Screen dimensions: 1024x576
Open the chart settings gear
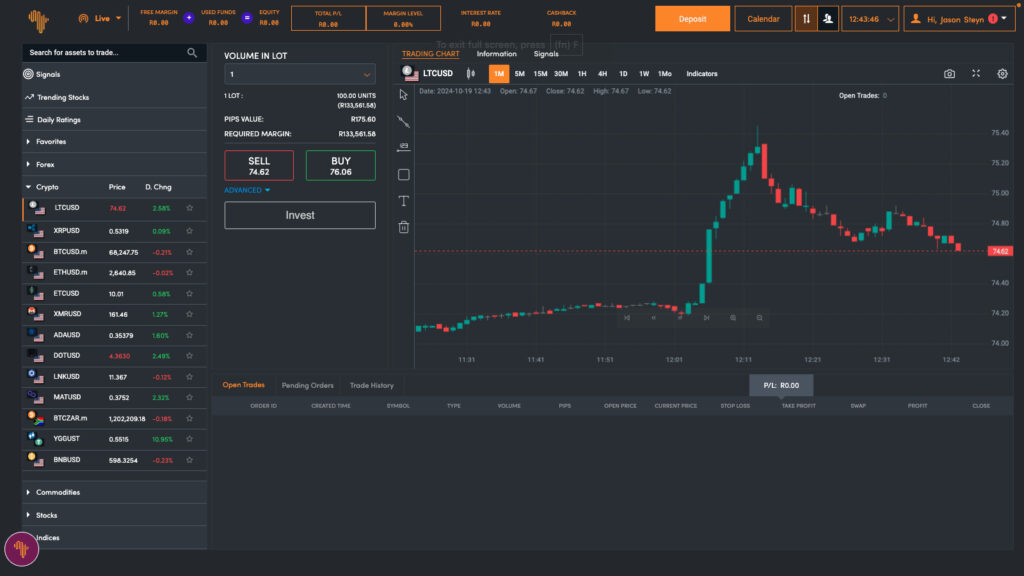pyautogui.click(x=1000, y=72)
